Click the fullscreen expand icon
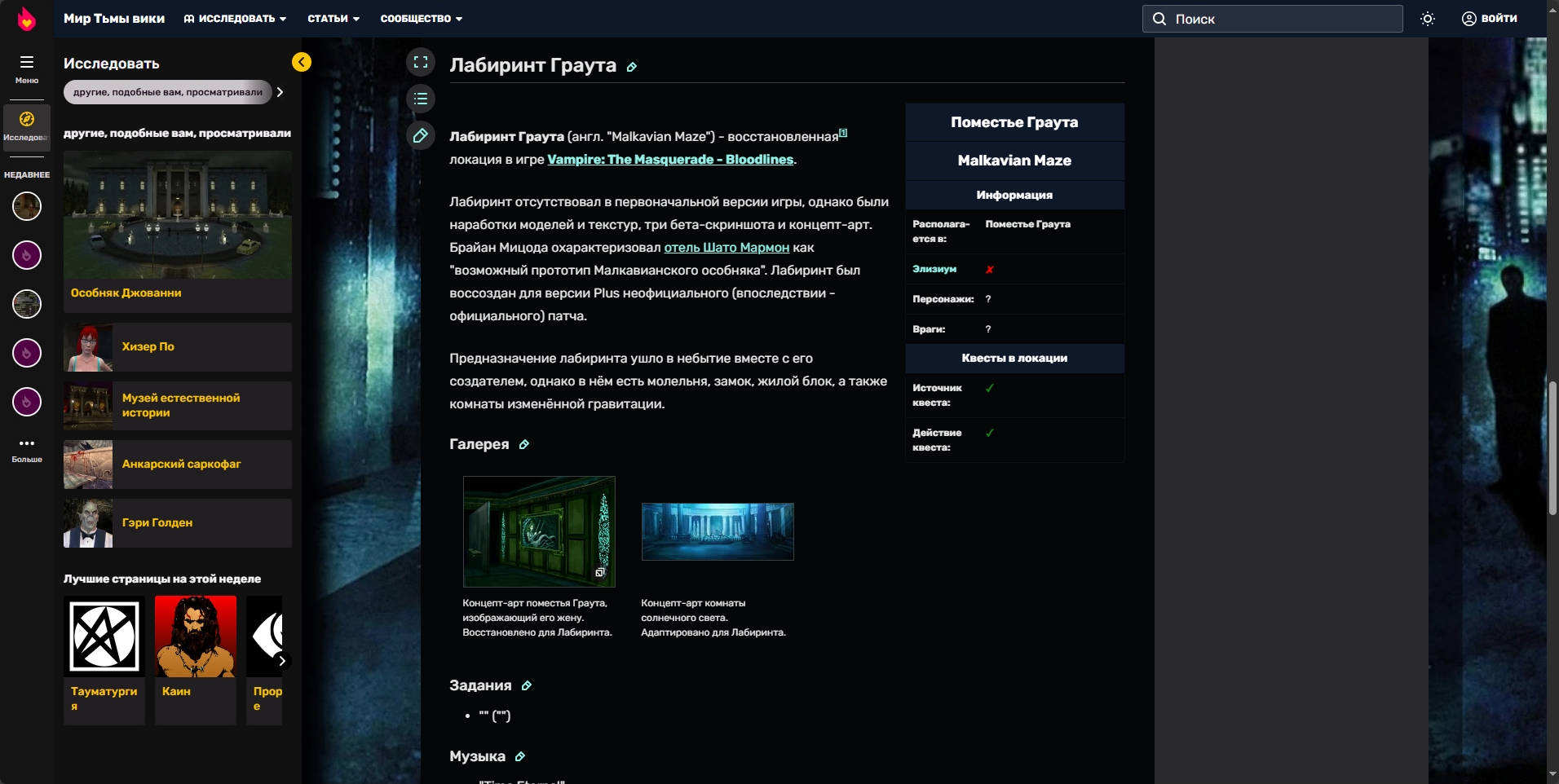 421,61
